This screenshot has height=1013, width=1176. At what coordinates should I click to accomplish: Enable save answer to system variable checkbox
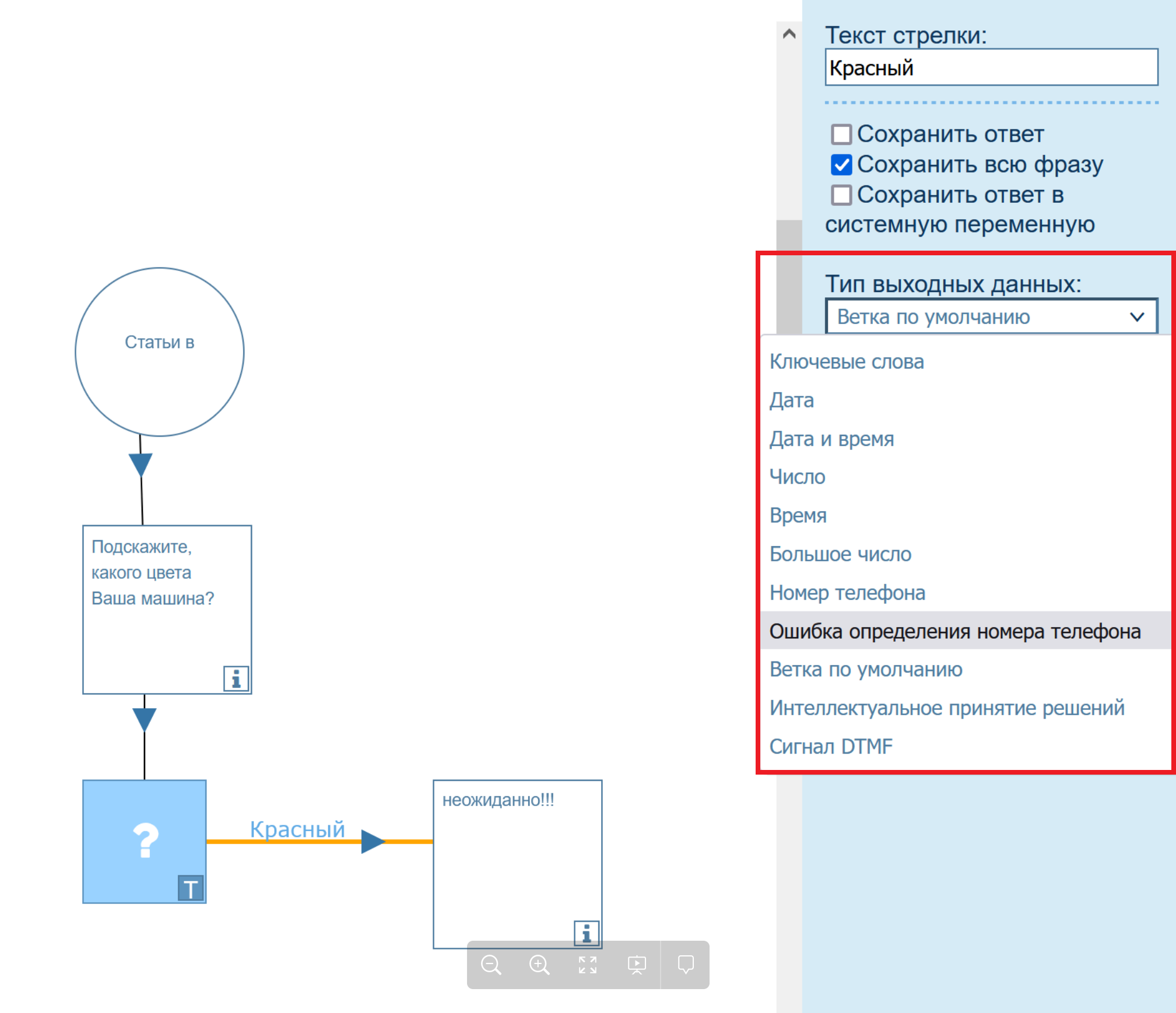[841, 195]
